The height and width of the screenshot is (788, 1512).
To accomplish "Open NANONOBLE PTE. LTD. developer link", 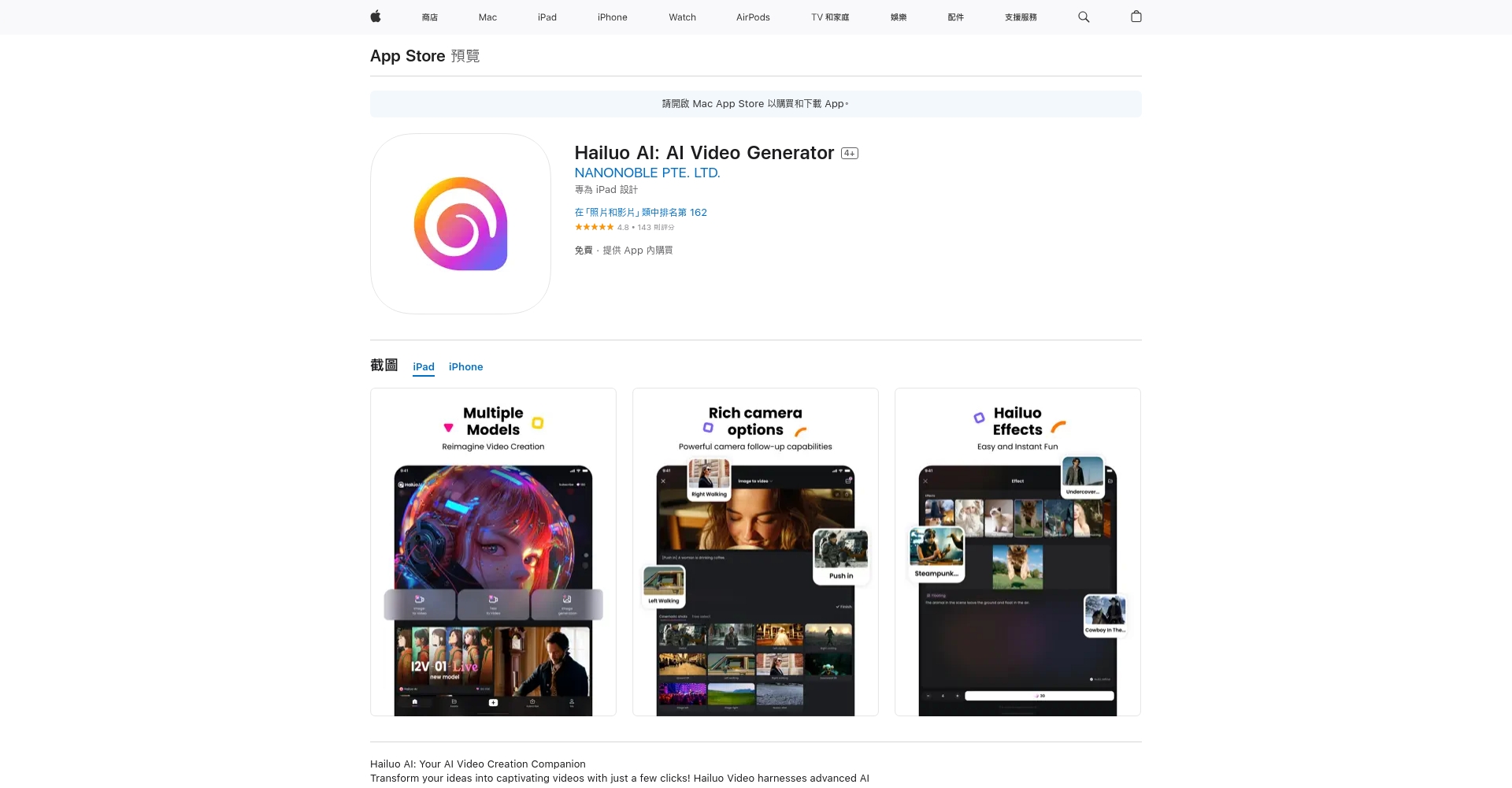I will (647, 173).
